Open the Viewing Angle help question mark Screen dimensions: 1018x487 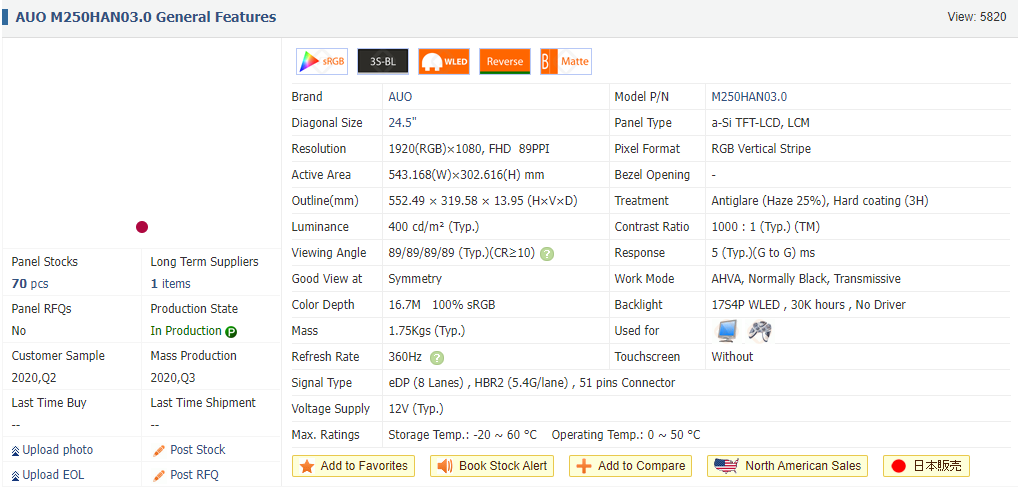pyautogui.click(x=547, y=254)
